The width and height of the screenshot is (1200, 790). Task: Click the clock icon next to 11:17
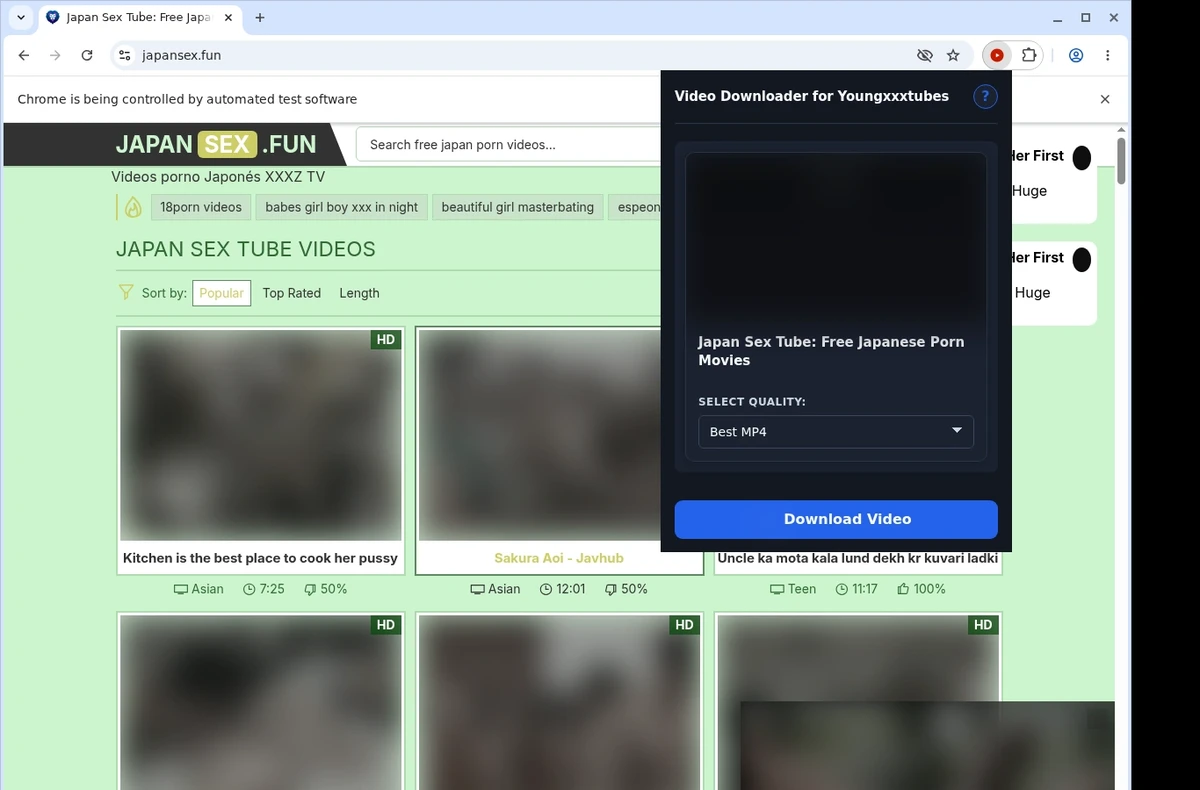(842, 589)
